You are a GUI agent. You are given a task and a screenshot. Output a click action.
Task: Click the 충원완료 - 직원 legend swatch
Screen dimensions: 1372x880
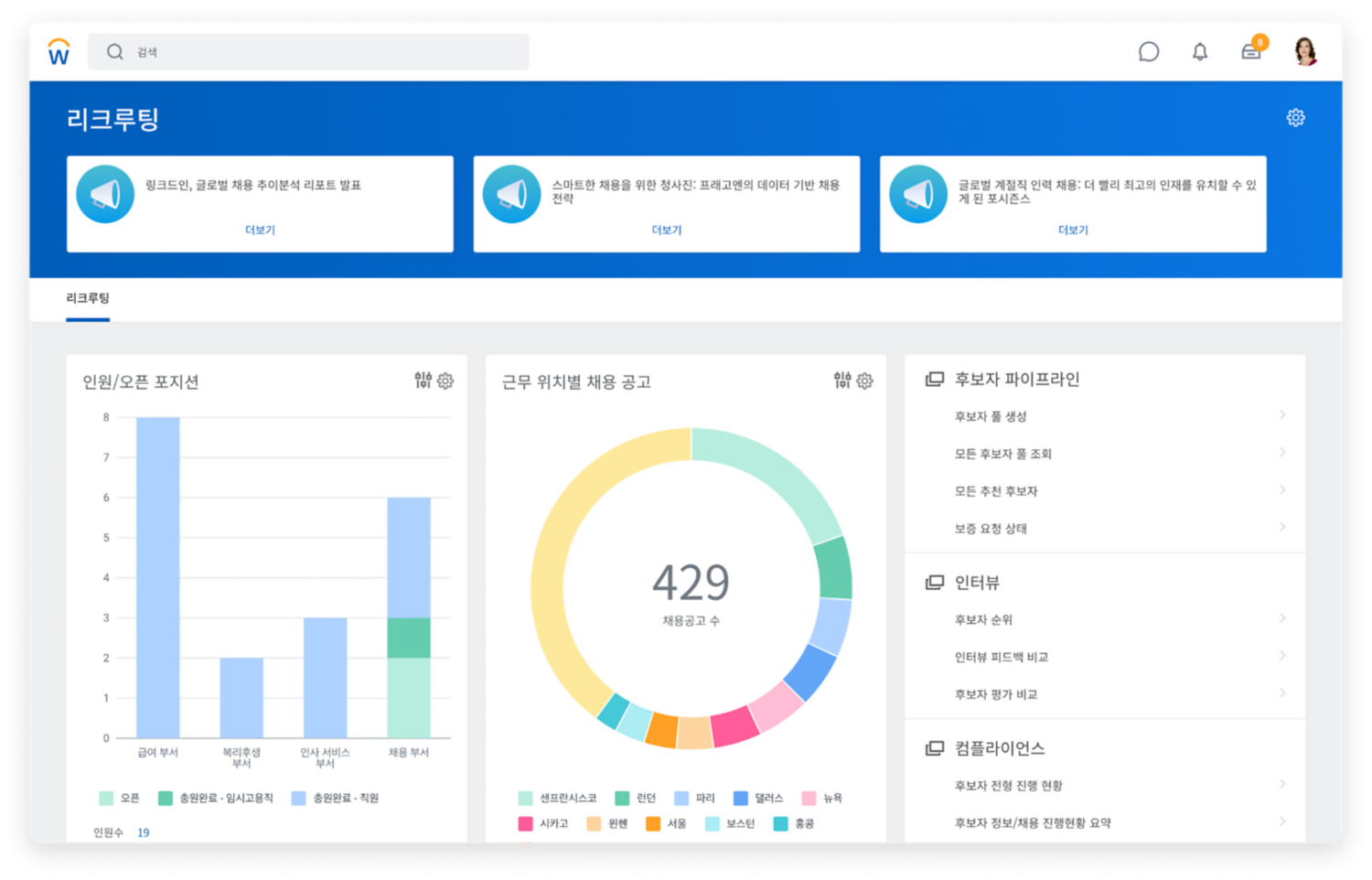pos(298,799)
